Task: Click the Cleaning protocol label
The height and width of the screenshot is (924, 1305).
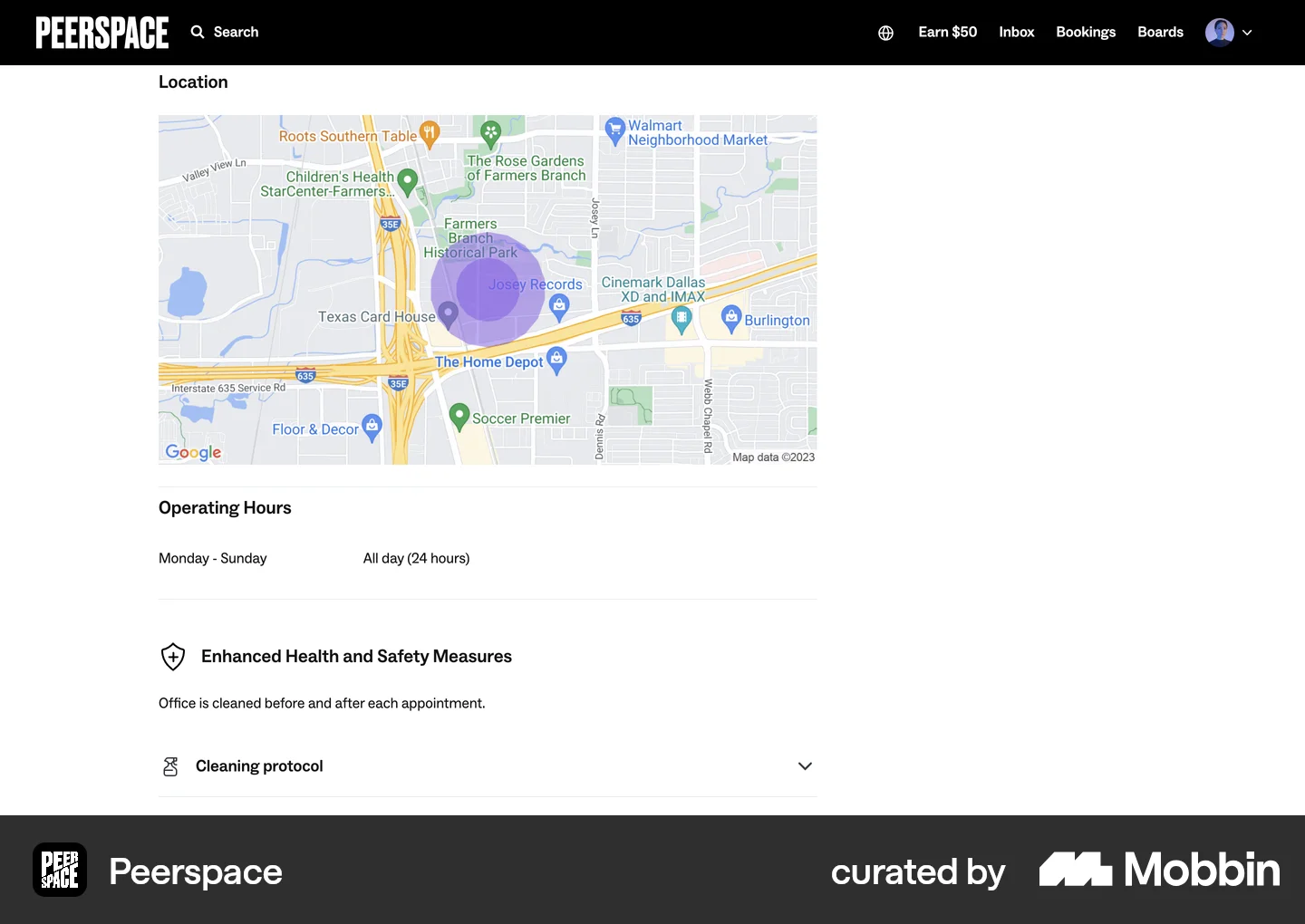Action: coord(259,766)
